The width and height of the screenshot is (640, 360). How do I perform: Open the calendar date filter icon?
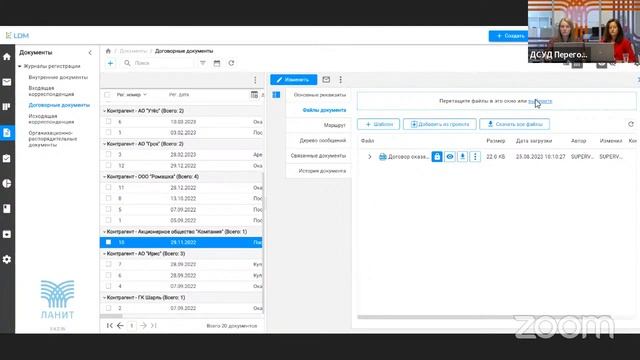tap(217, 63)
